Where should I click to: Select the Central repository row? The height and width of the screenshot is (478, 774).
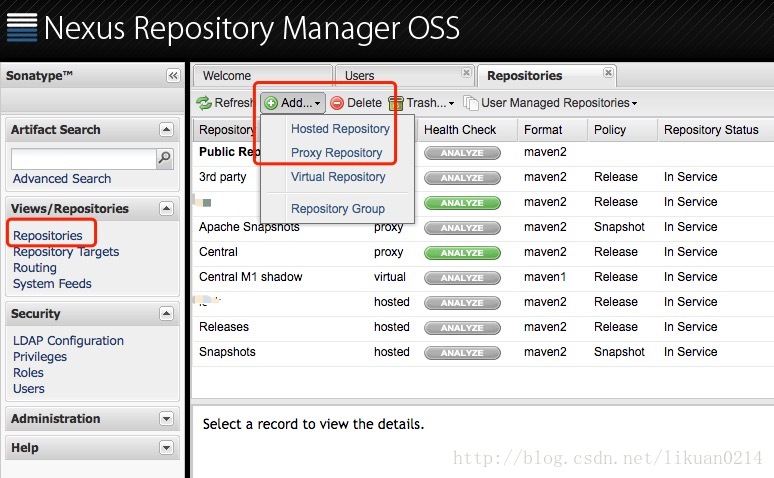(x=483, y=252)
